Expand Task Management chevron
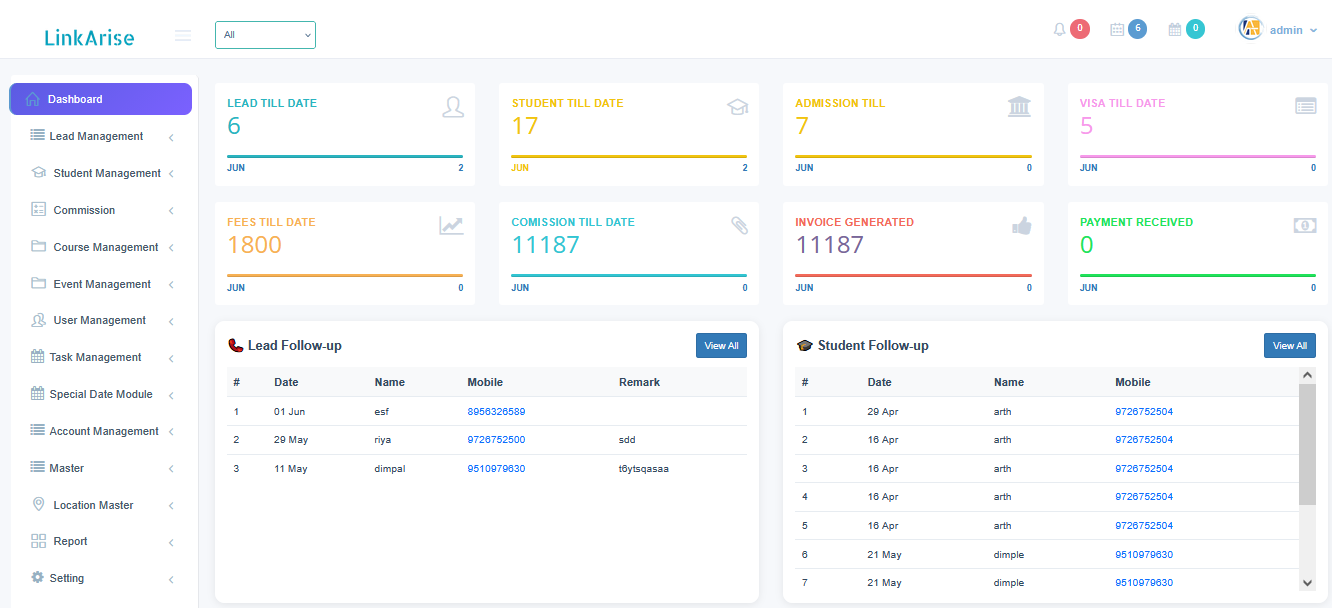 tap(171, 358)
